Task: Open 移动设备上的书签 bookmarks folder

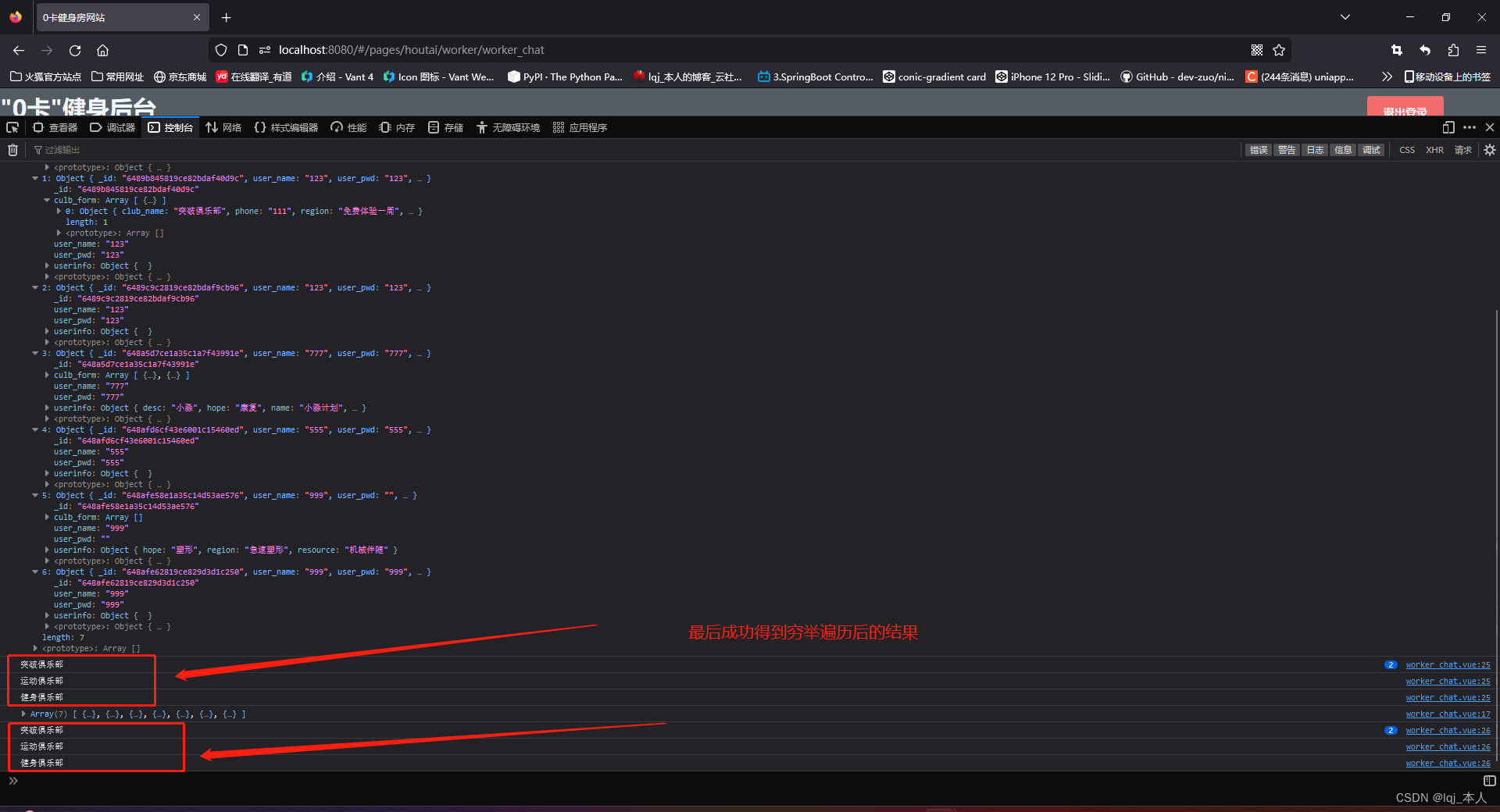Action: click(x=1447, y=77)
